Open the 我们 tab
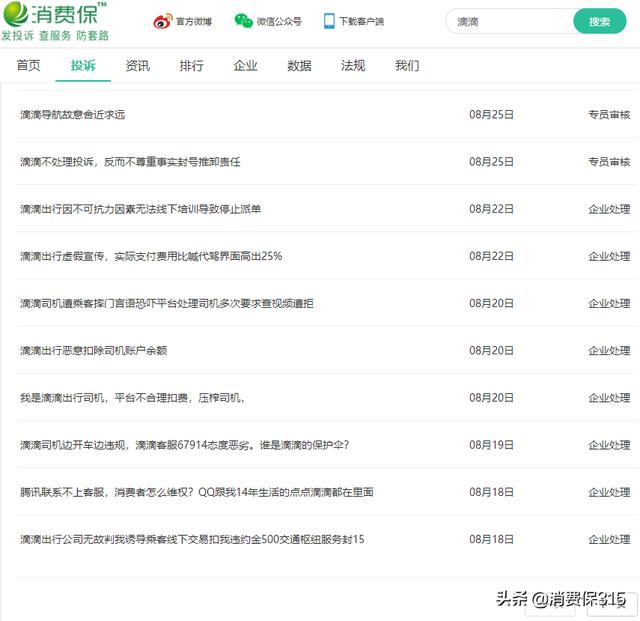Viewport: 640px width, 621px height. 407,65
